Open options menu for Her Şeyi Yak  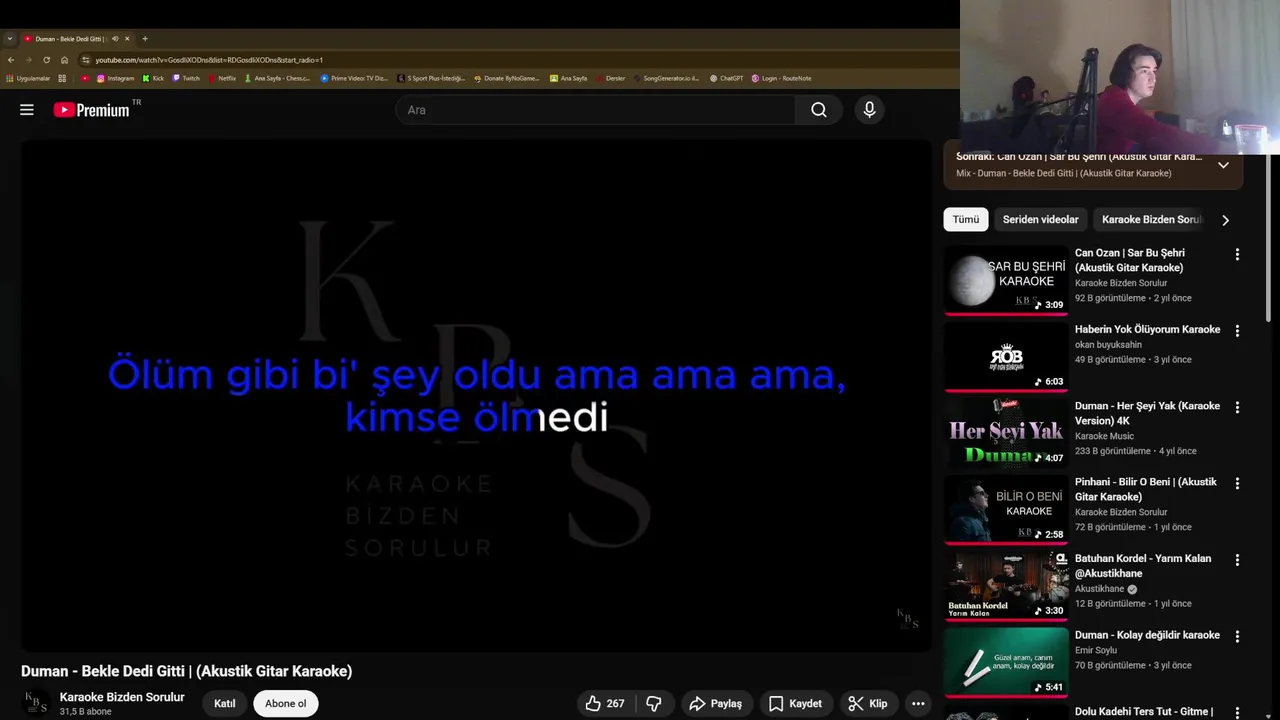(1237, 408)
